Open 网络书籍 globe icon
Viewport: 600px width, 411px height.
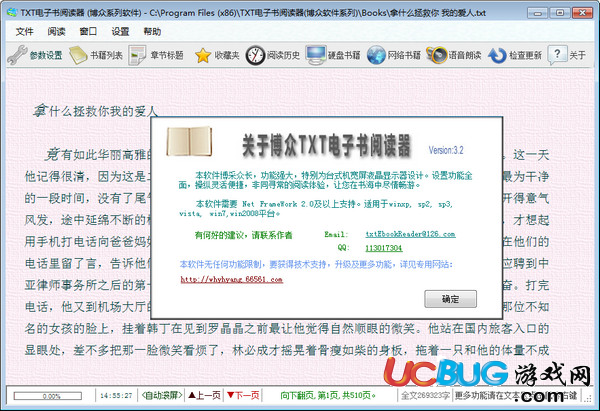[x=393, y=55]
